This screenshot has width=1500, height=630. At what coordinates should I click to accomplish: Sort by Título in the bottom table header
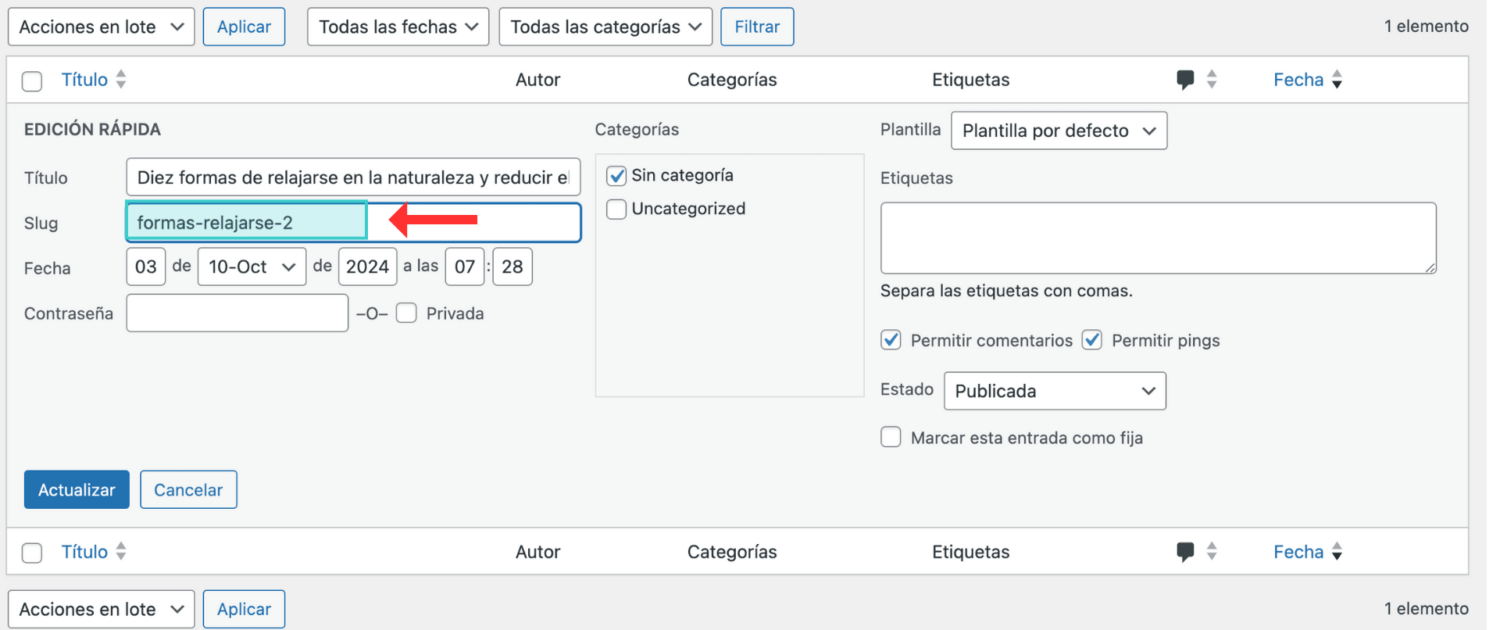(x=119, y=551)
